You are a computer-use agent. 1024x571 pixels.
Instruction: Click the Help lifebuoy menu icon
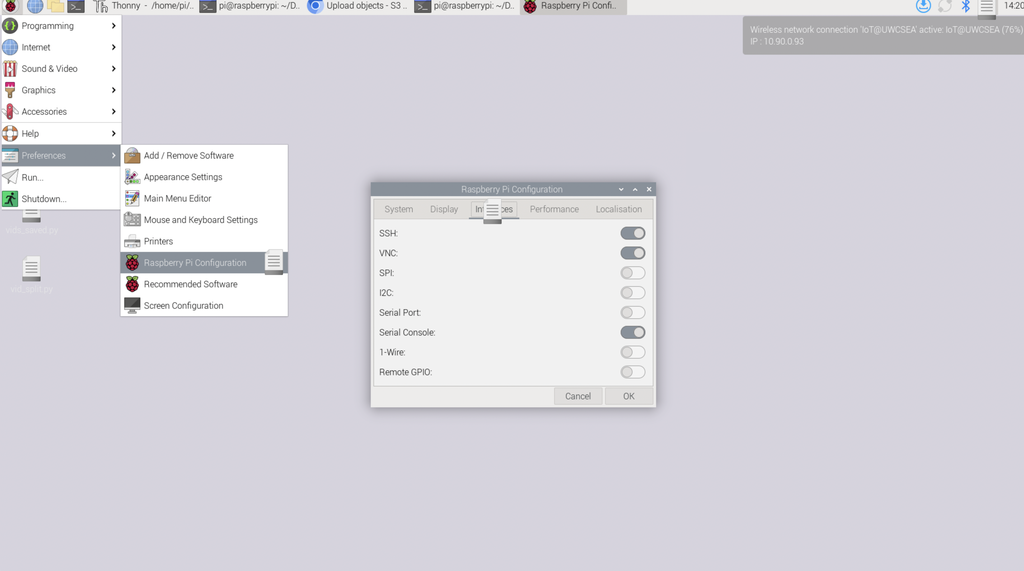click(x=10, y=133)
